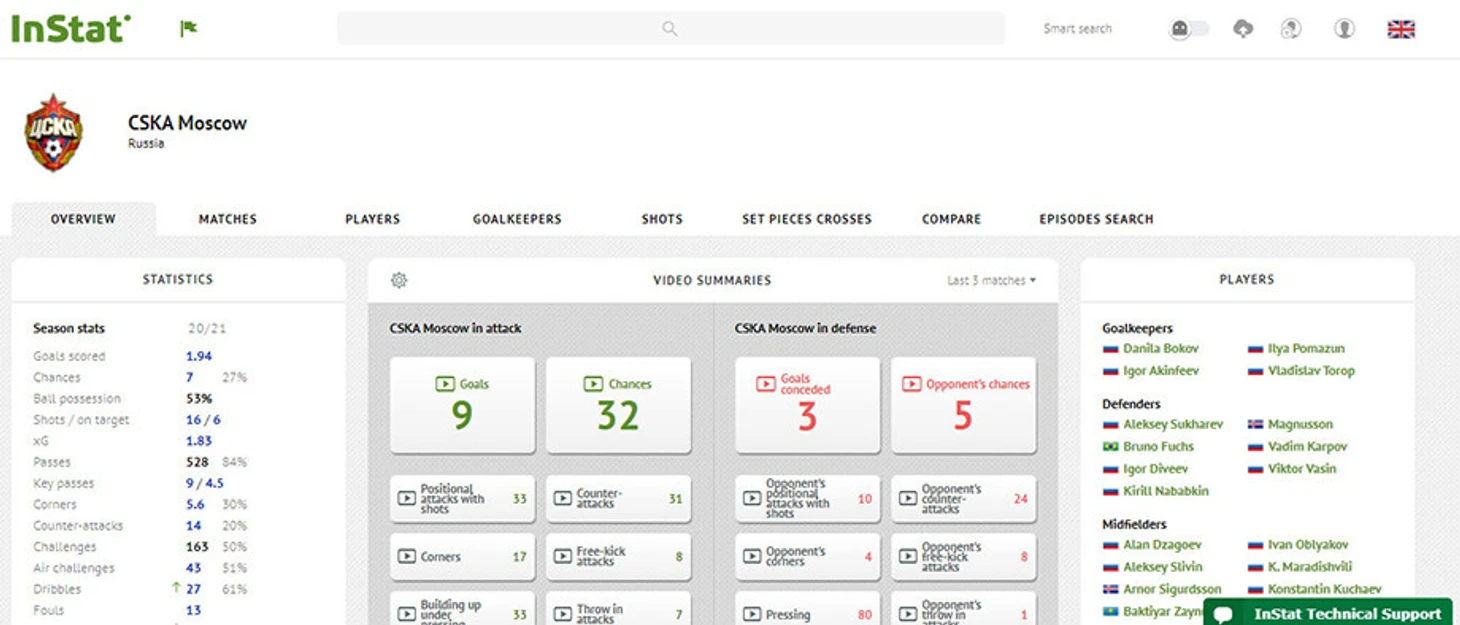Click play icon on Opponent's positional attacks
This screenshot has width=1460, height=625.
click(752, 498)
